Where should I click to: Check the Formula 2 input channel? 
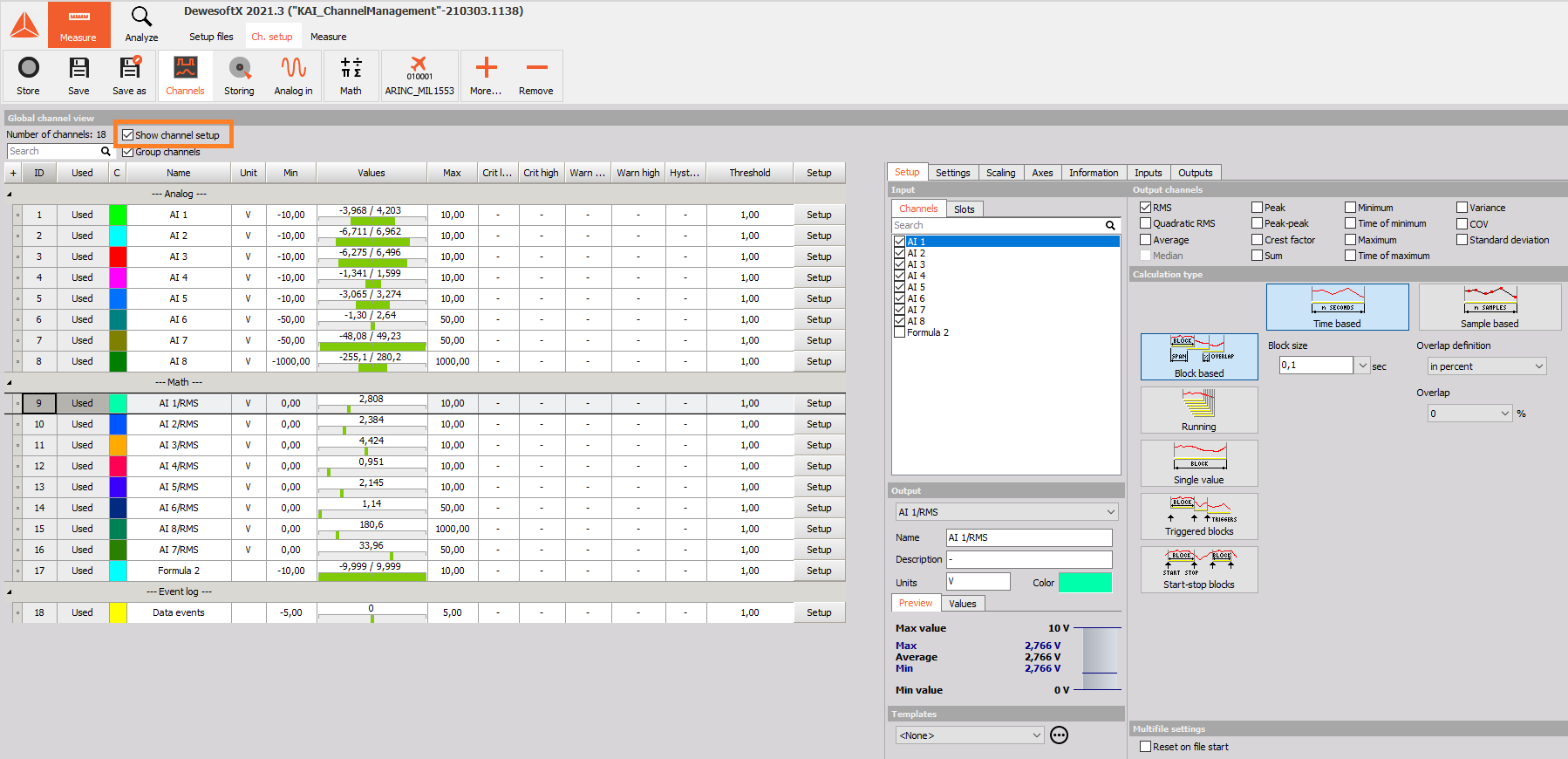[899, 332]
